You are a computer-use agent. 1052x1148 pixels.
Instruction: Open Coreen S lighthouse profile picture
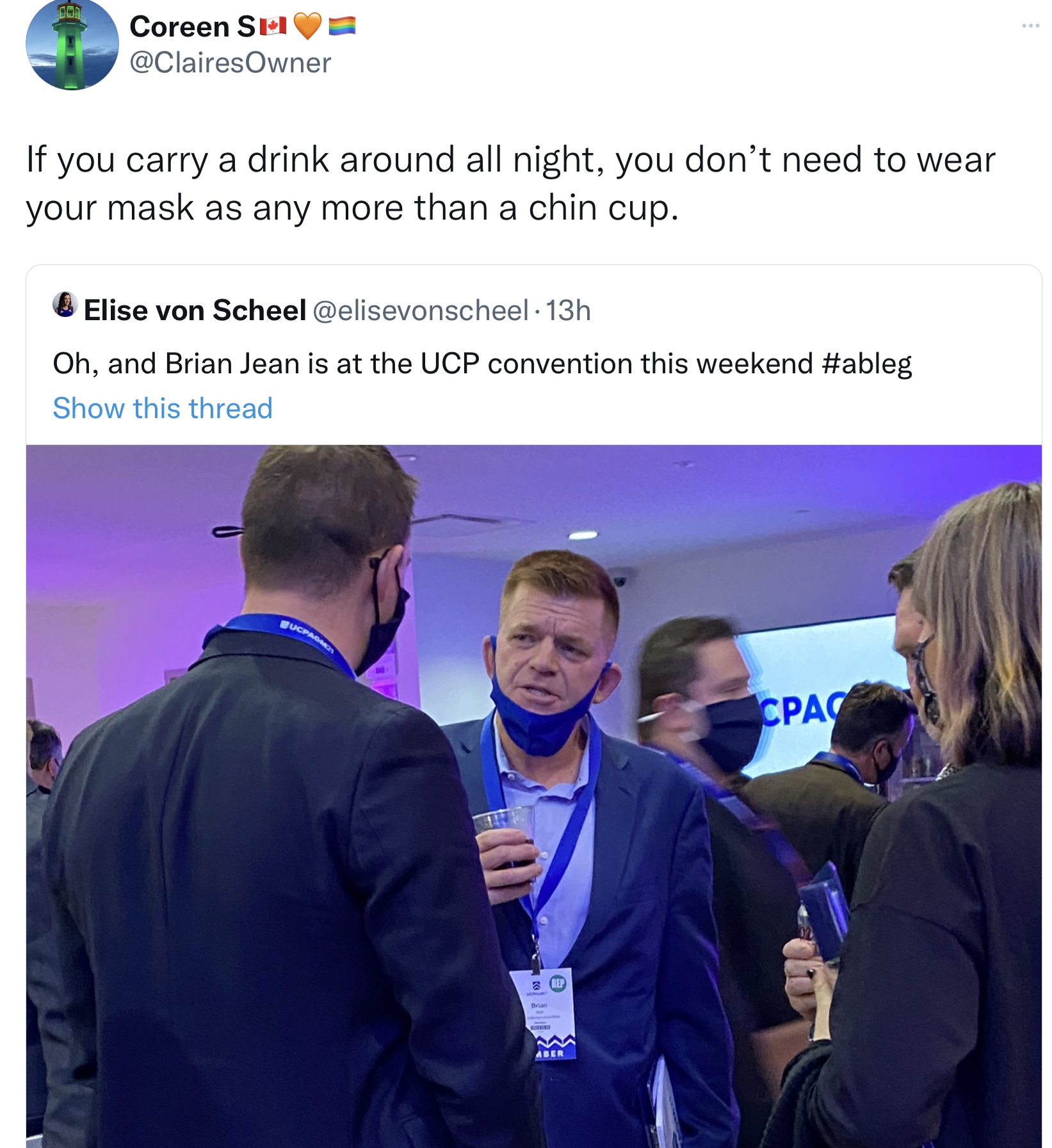[x=72, y=45]
